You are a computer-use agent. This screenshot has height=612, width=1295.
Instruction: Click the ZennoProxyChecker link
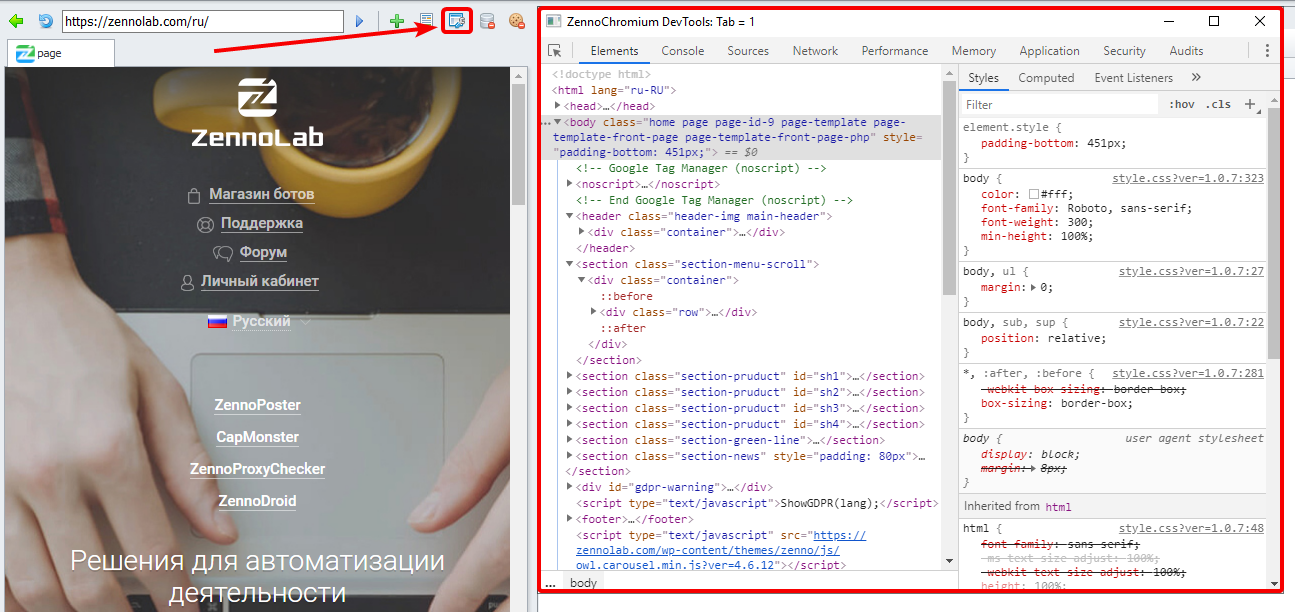tap(258, 469)
